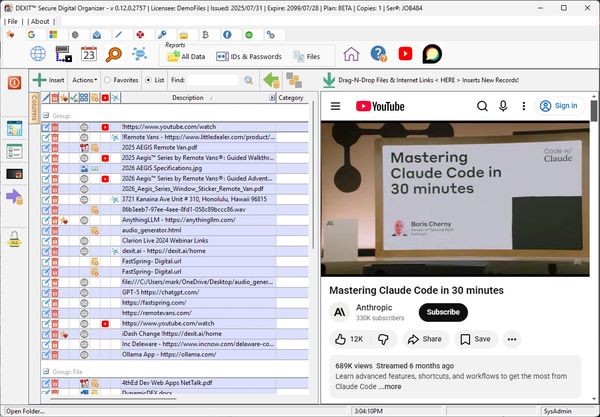Open the Actions dropdown
Image resolution: width=600 pixels, height=417 pixels.
(84, 80)
